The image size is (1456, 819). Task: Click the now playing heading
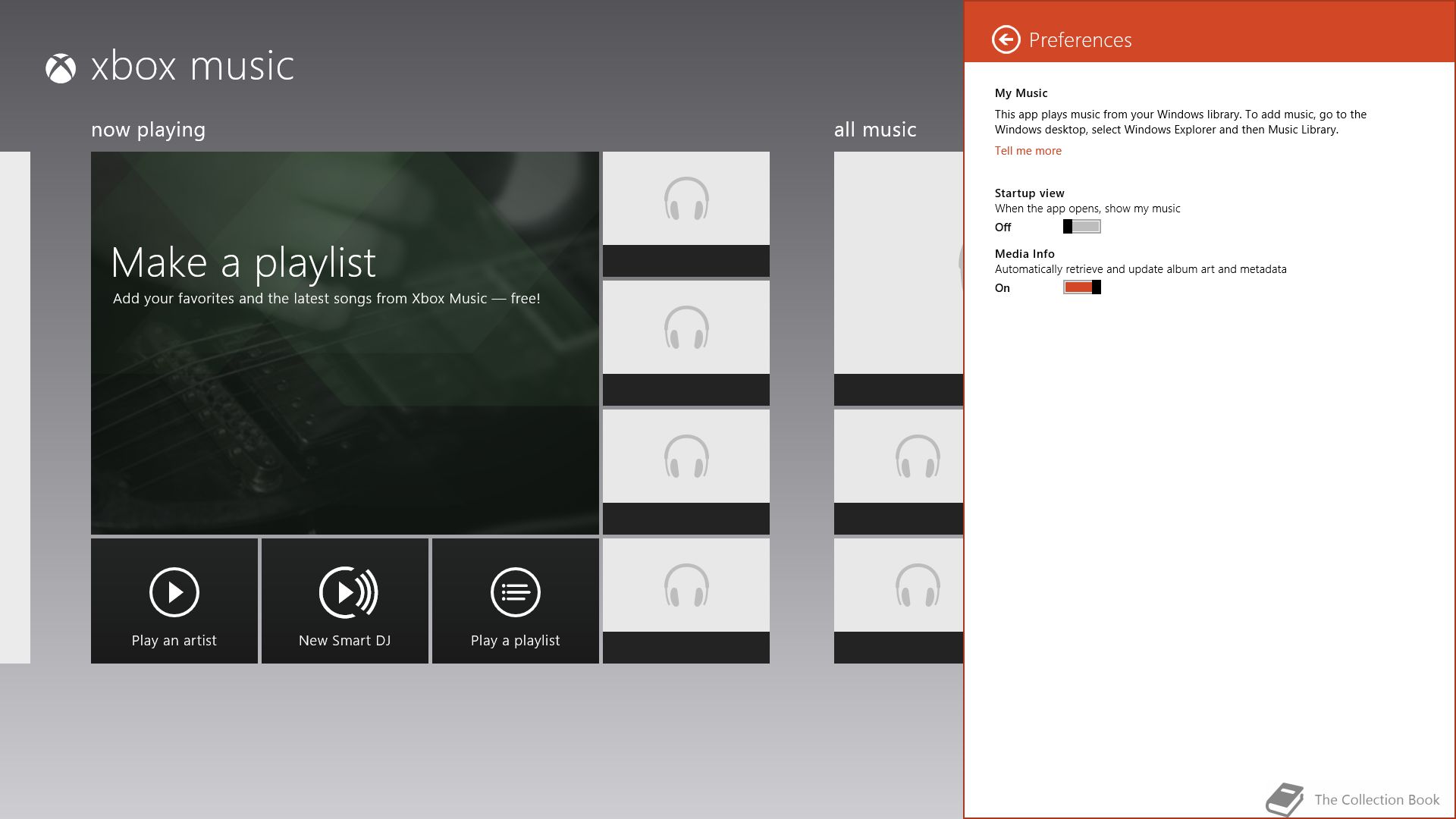pos(148,130)
